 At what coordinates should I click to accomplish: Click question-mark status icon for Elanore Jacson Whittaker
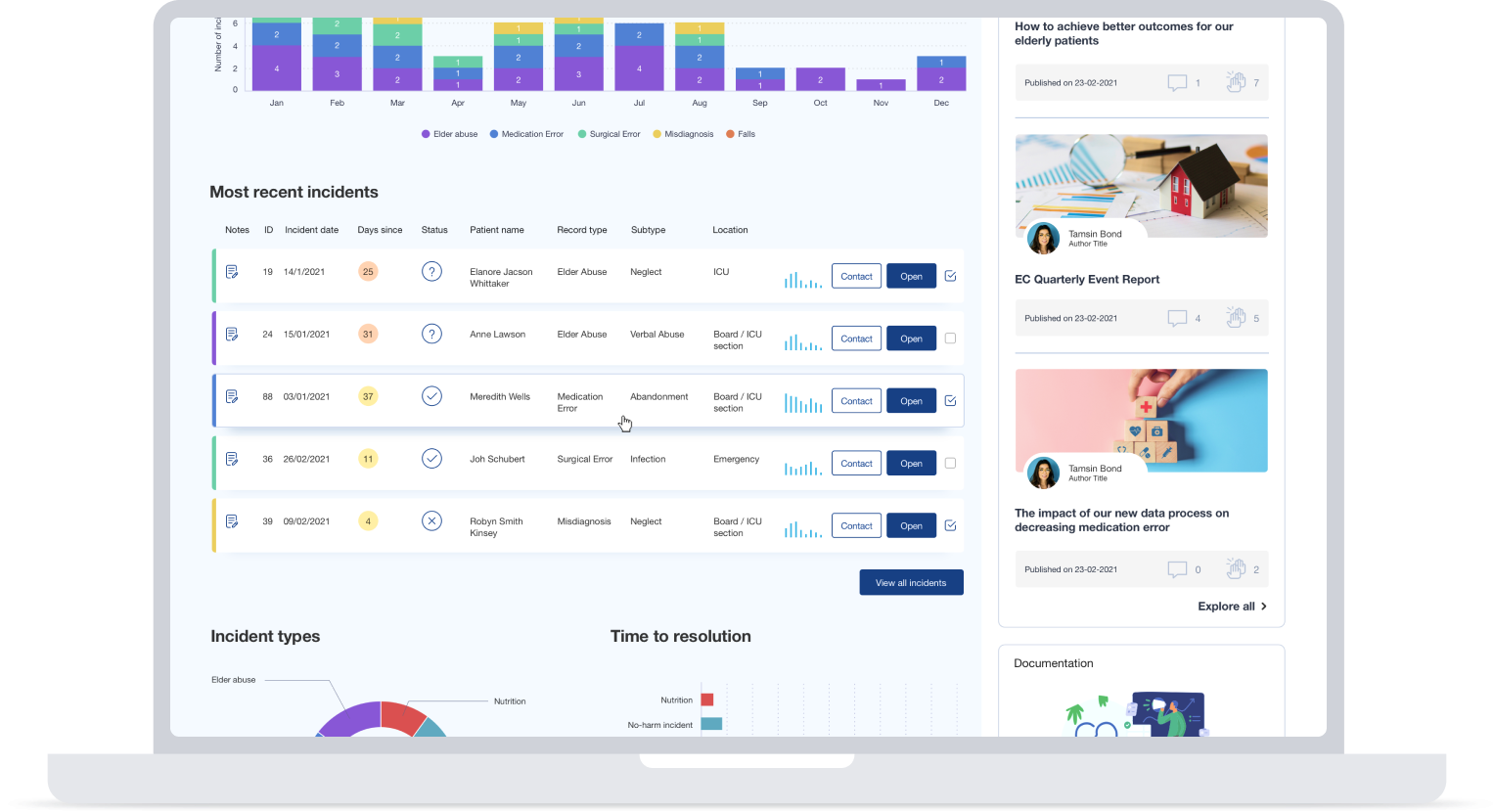[431, 272]
